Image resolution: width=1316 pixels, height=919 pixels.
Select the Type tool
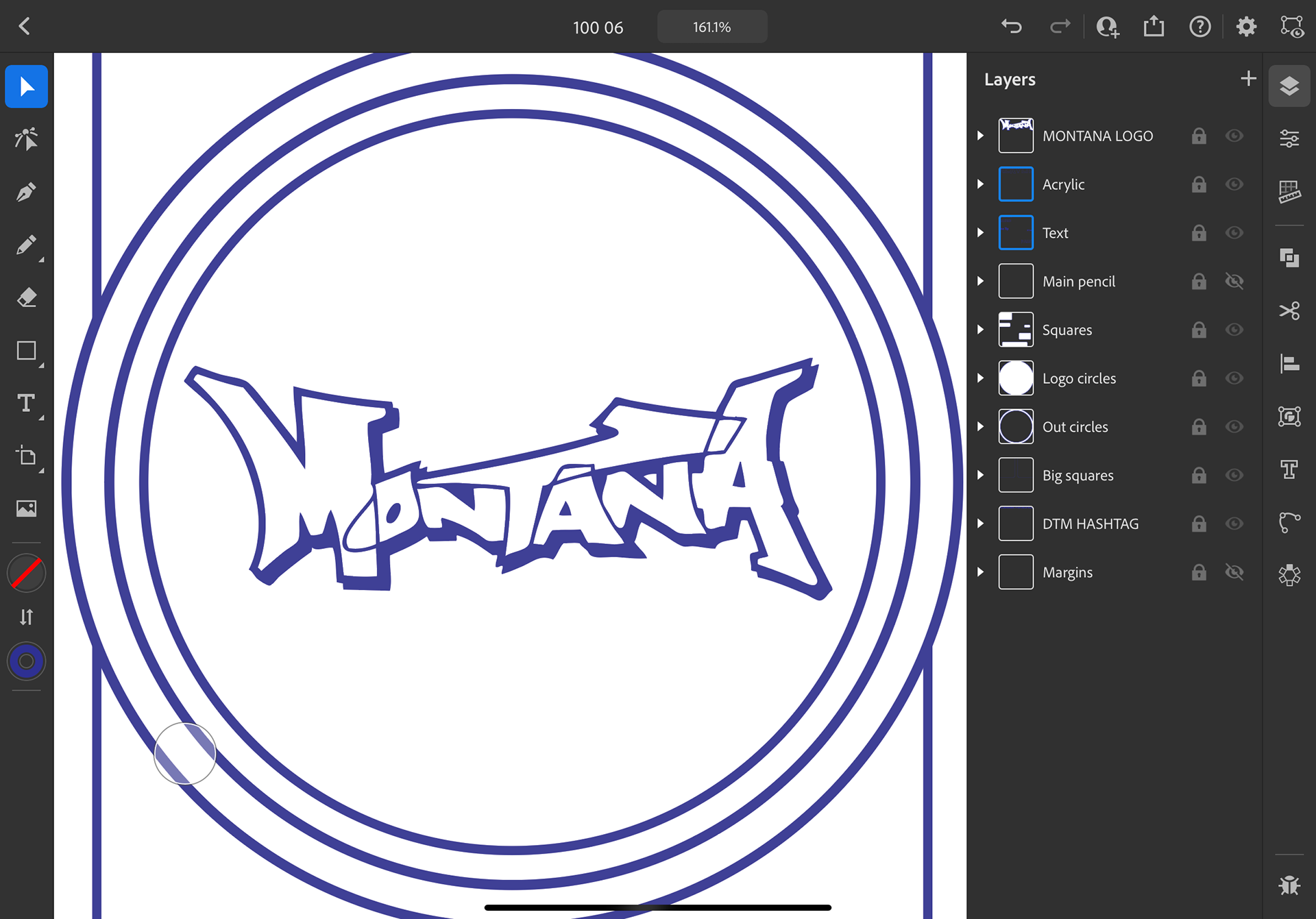pos(26,403)
